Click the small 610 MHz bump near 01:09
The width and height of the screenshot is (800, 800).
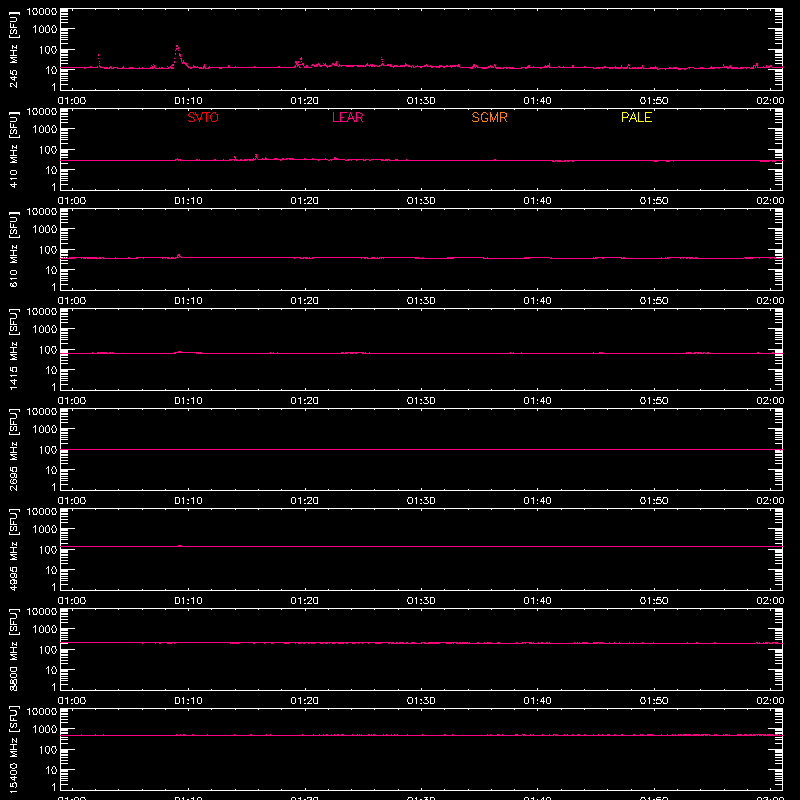tap(179, 255)
